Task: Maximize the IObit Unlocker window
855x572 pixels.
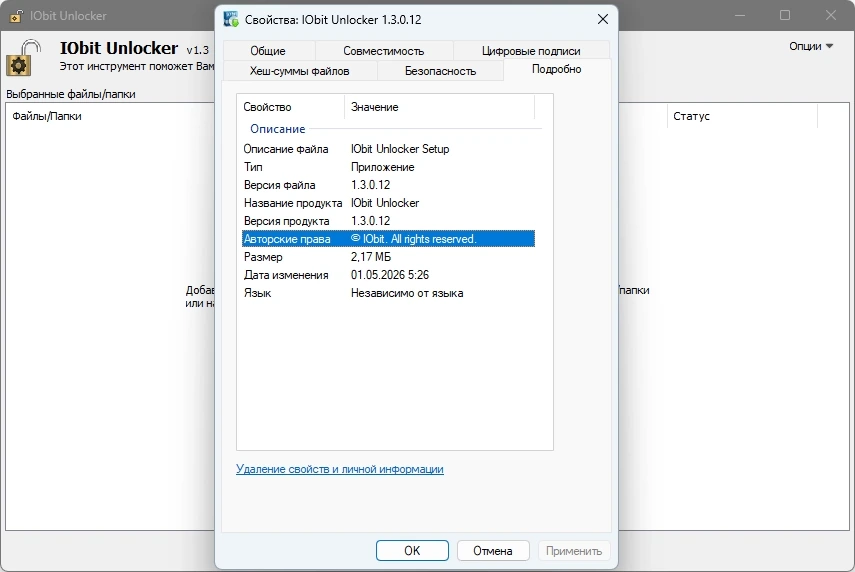Action: pos(785,15)
